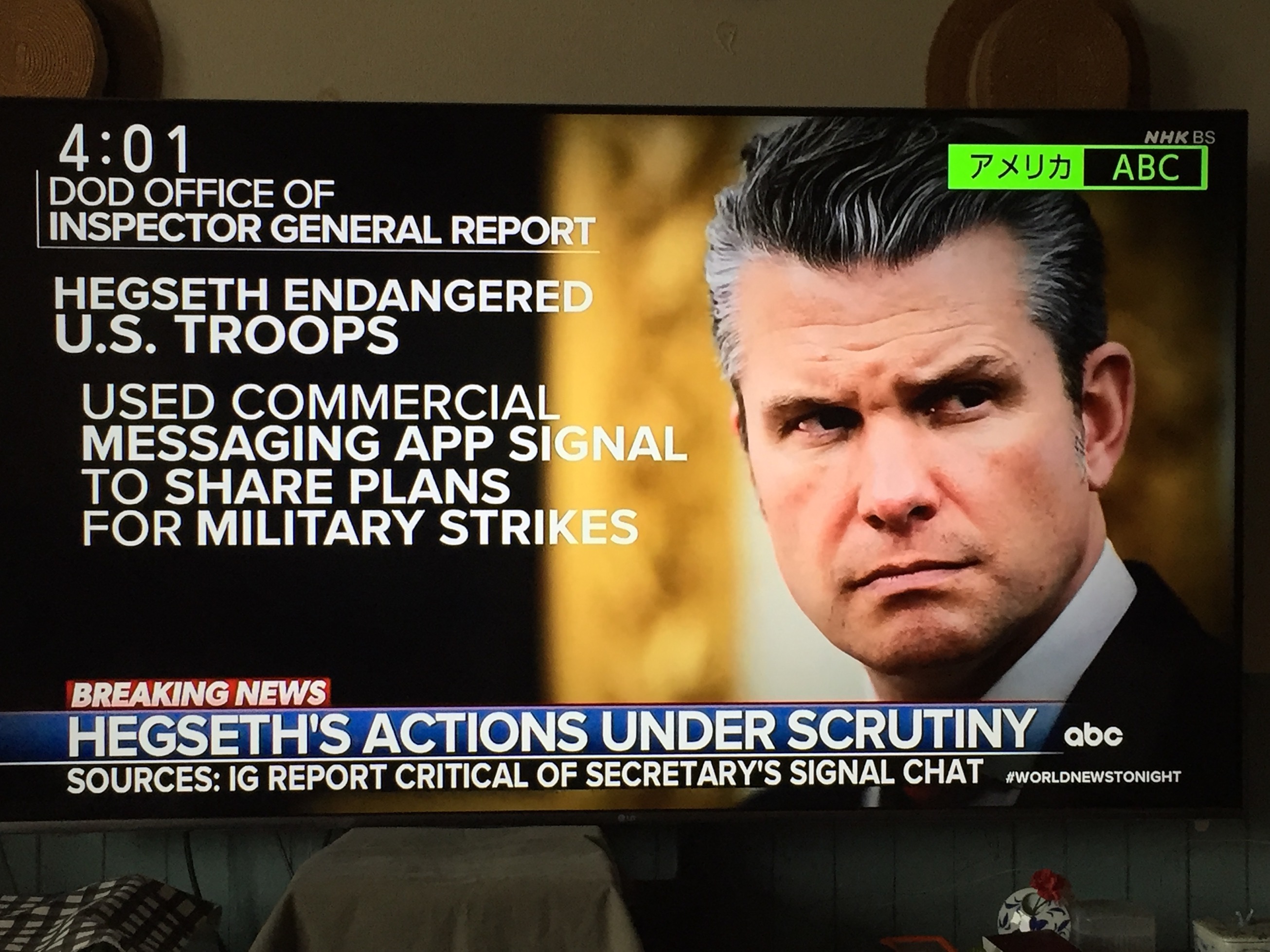Click the red BREAKING NEWS banner
Image resolution: width=1270 pixels, height=952 pixels.
(x=198, y=694)
